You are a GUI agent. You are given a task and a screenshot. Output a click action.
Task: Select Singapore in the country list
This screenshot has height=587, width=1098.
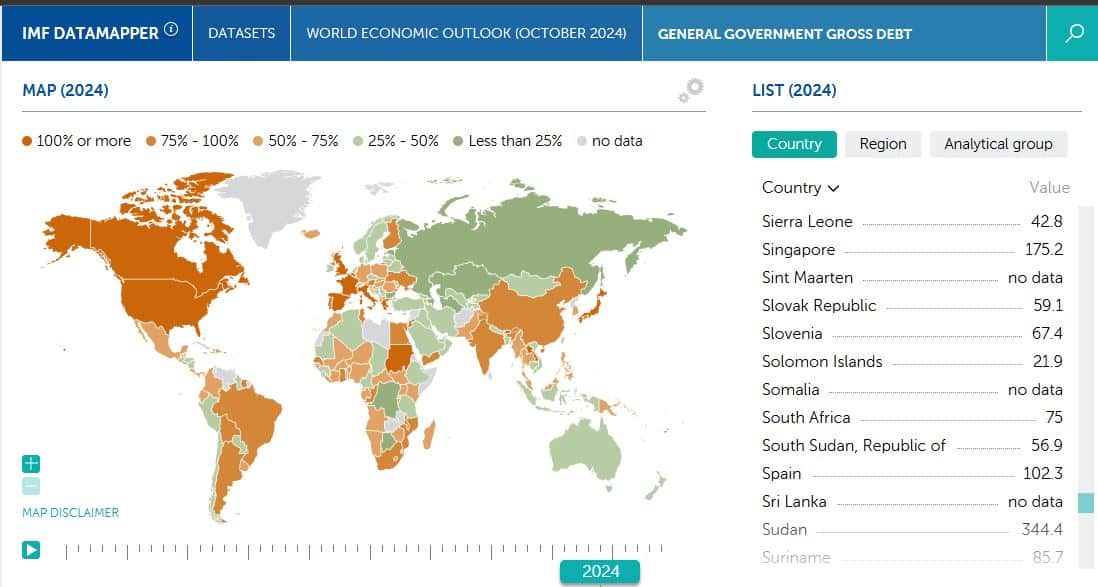tap(798, 250)
